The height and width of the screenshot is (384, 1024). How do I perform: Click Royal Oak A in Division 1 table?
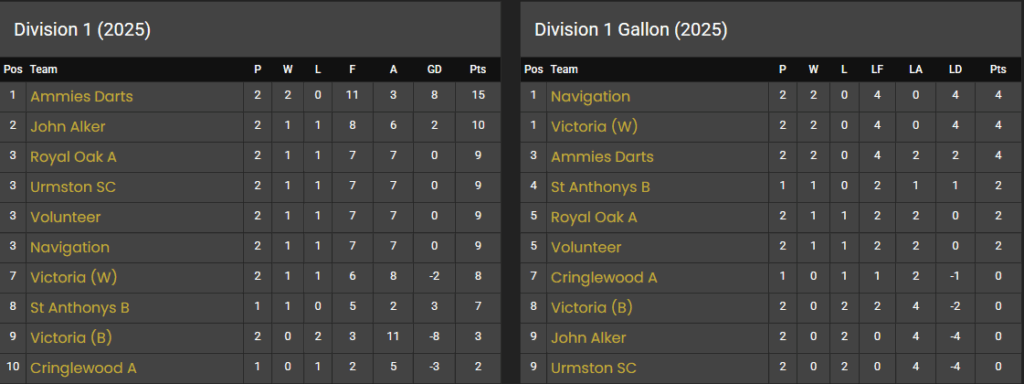pyautogui.click(x=73, y=157)
